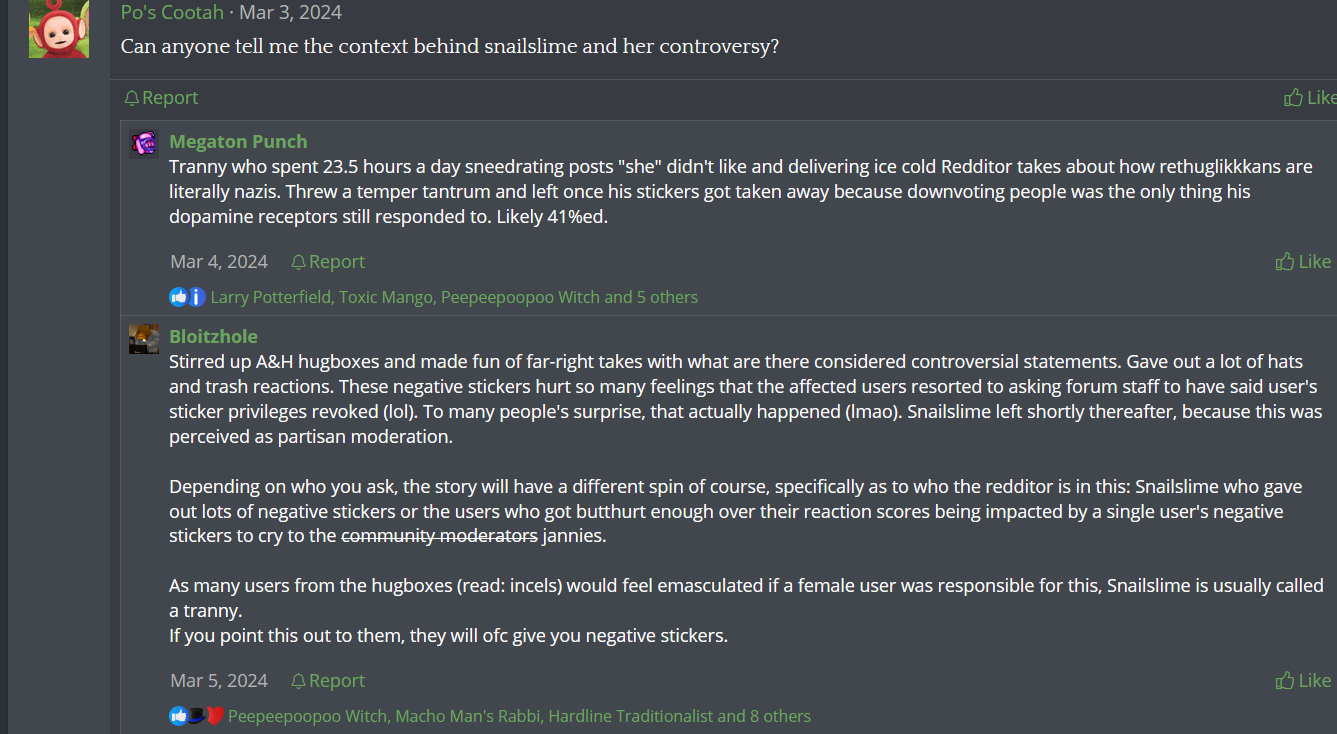1337x734 pixels.
Task: Click Bloitzhole's small avatar icon
Action: pos(144,339)
